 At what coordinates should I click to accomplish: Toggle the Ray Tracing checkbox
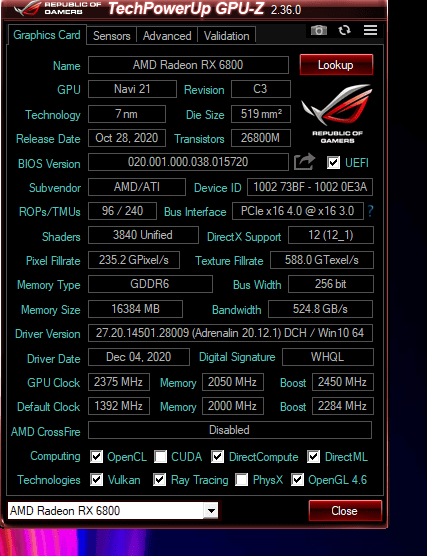tap(160, 480)
